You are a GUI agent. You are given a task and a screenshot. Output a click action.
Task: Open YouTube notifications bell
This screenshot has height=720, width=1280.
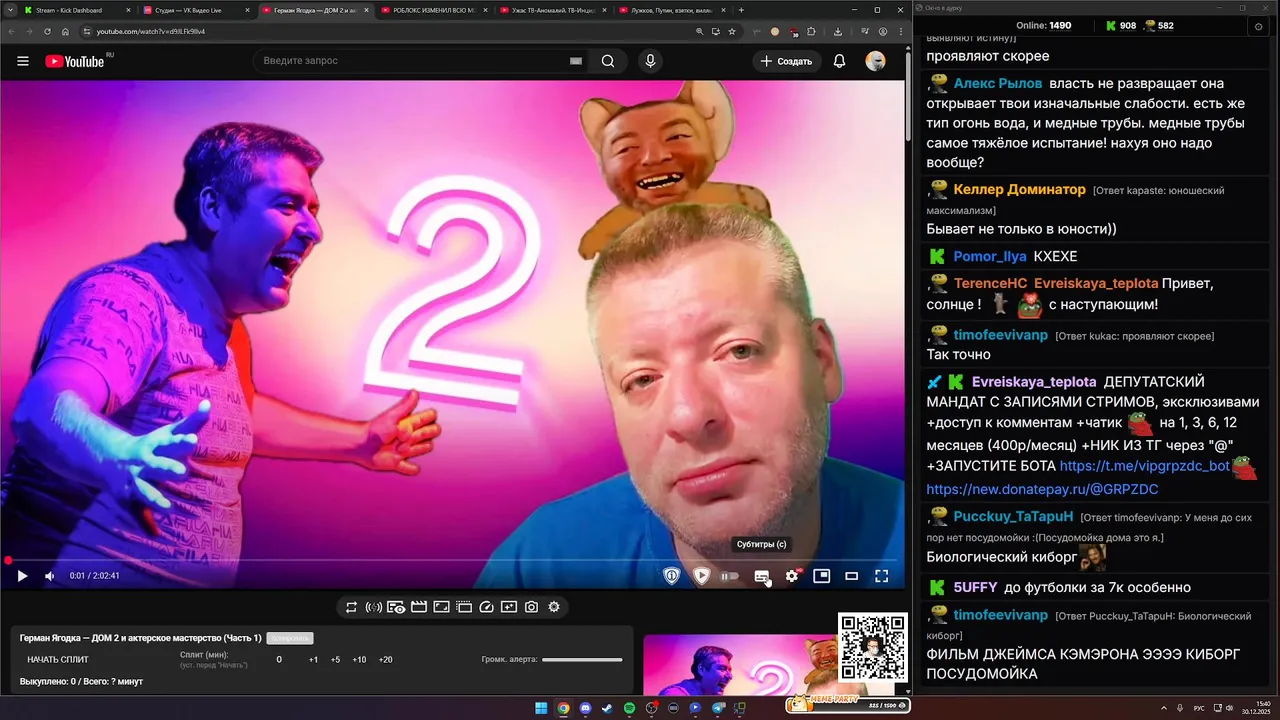pyautogui.click(x=840, y=61)
